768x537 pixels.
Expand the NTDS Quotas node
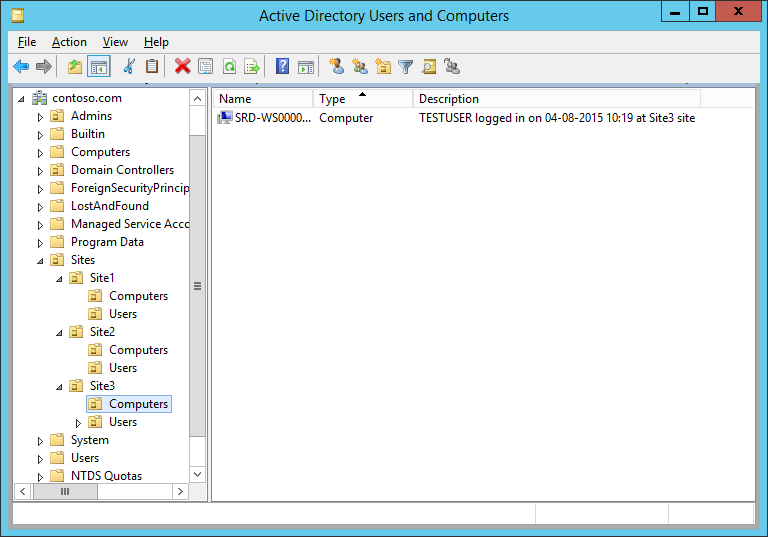[40, 477]
